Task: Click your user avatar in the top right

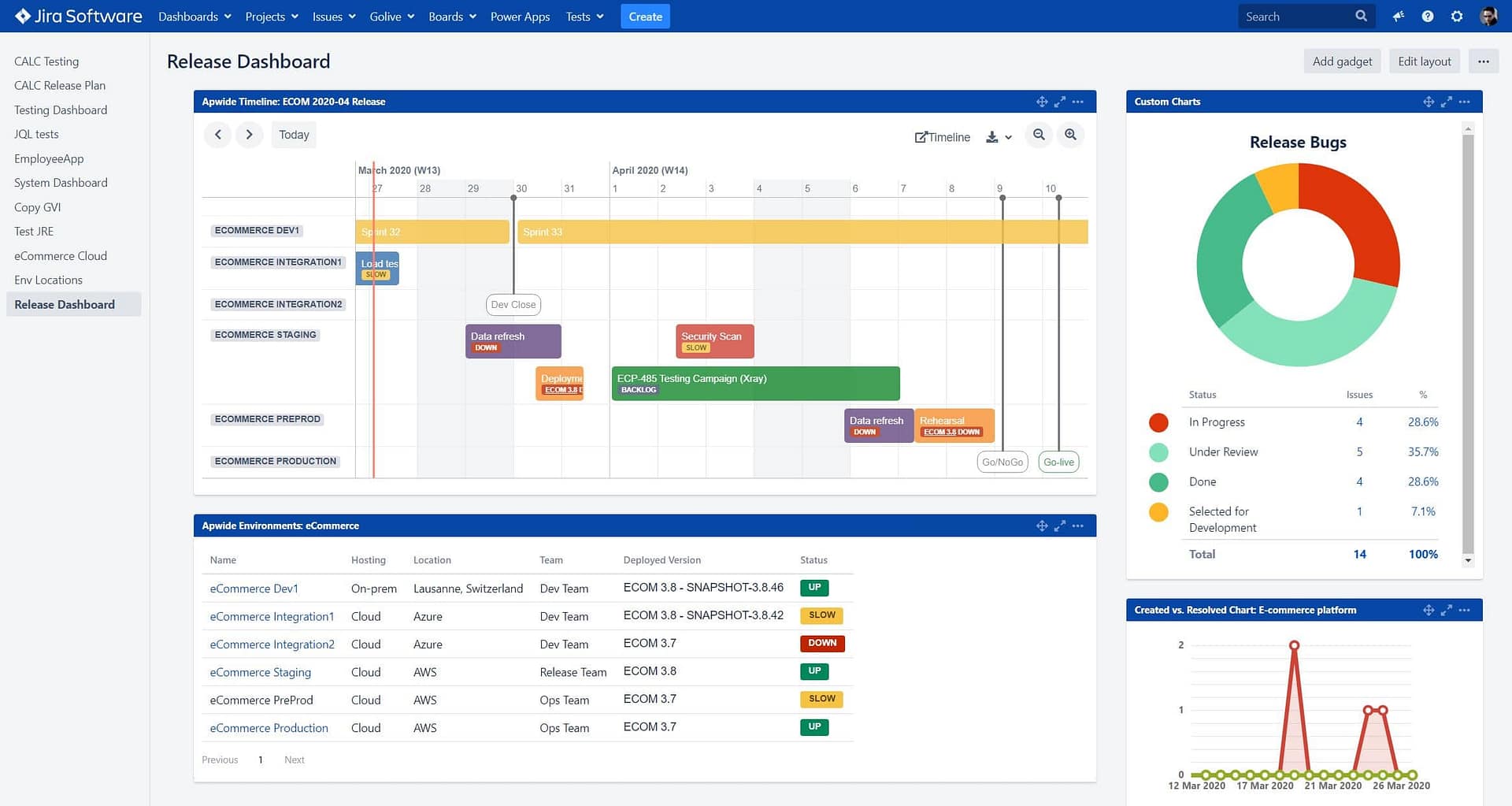Action: click(1488, 16)
